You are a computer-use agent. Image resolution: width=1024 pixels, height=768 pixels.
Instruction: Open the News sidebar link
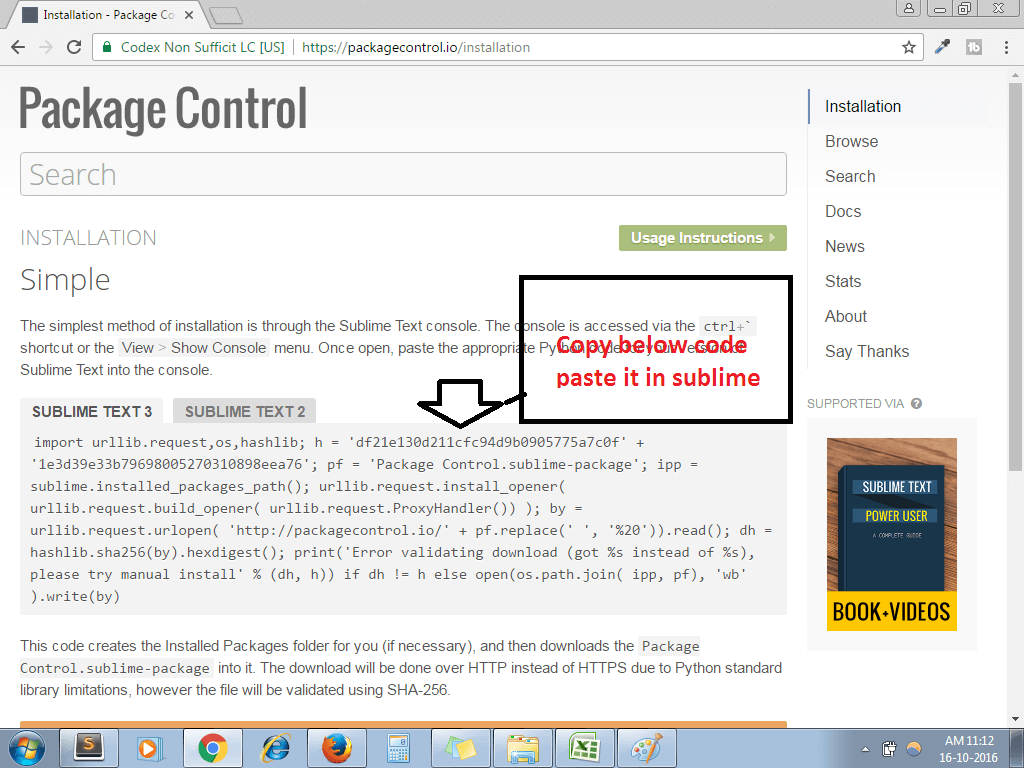[x=844, y=246]
